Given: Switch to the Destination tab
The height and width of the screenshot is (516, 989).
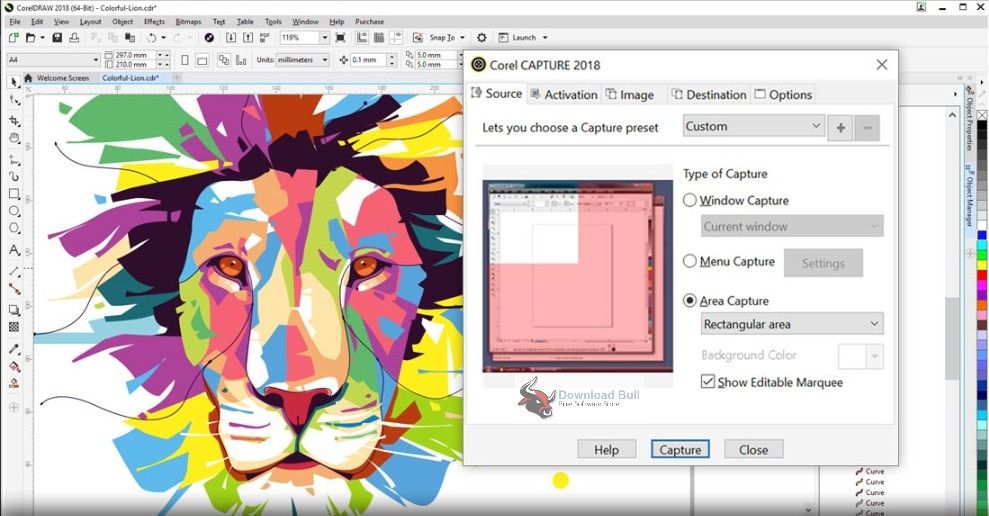Looking at the screenshot, I should pyautogui.click(x=709, y=95).
